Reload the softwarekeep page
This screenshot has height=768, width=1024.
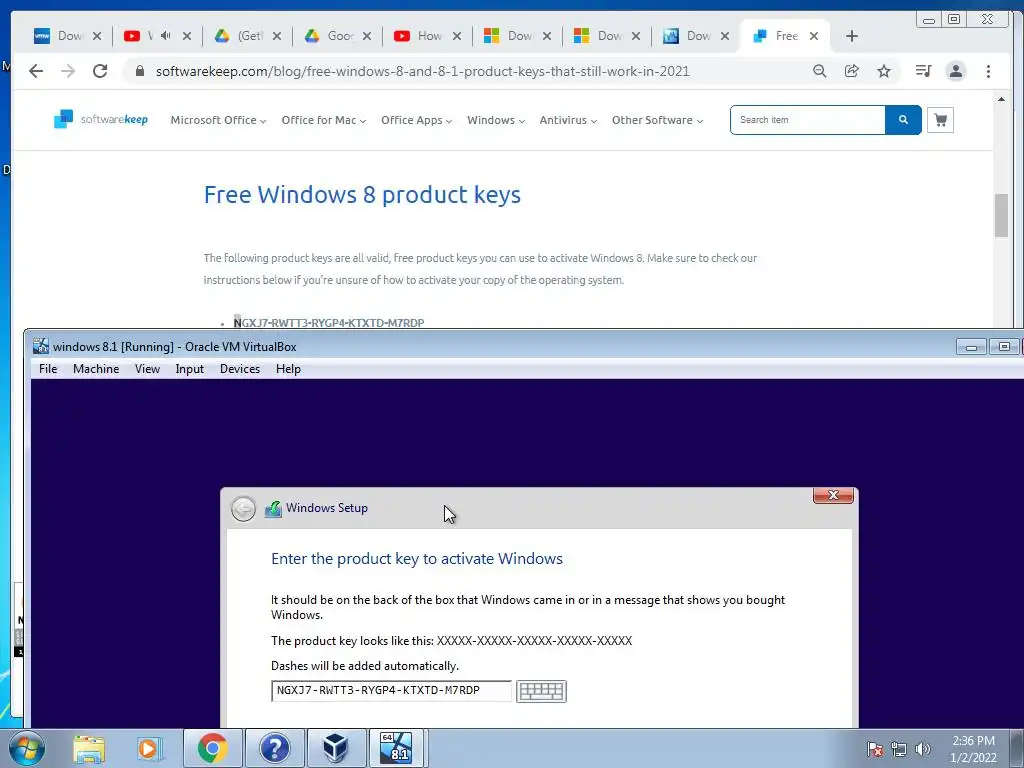(100, 71)
